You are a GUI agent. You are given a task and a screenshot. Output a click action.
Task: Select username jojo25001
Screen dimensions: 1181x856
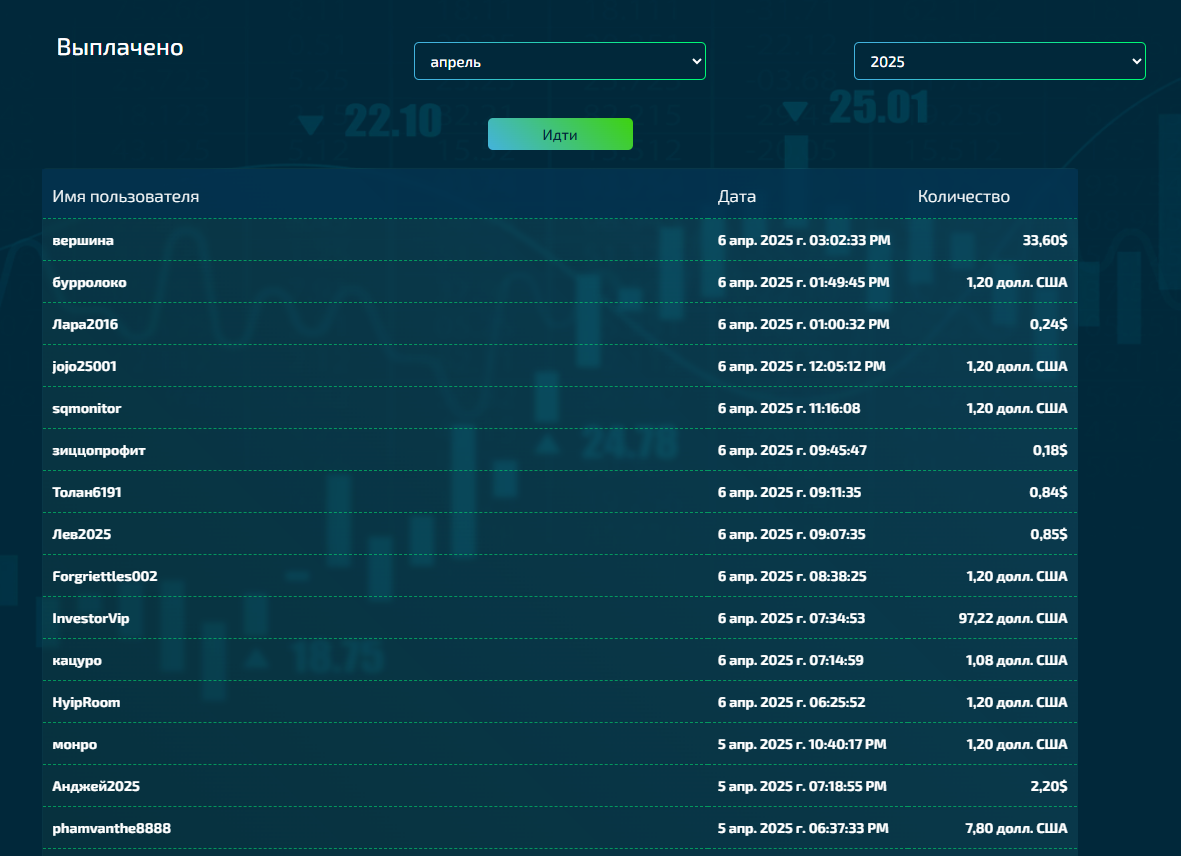click(x=84, y=367)
